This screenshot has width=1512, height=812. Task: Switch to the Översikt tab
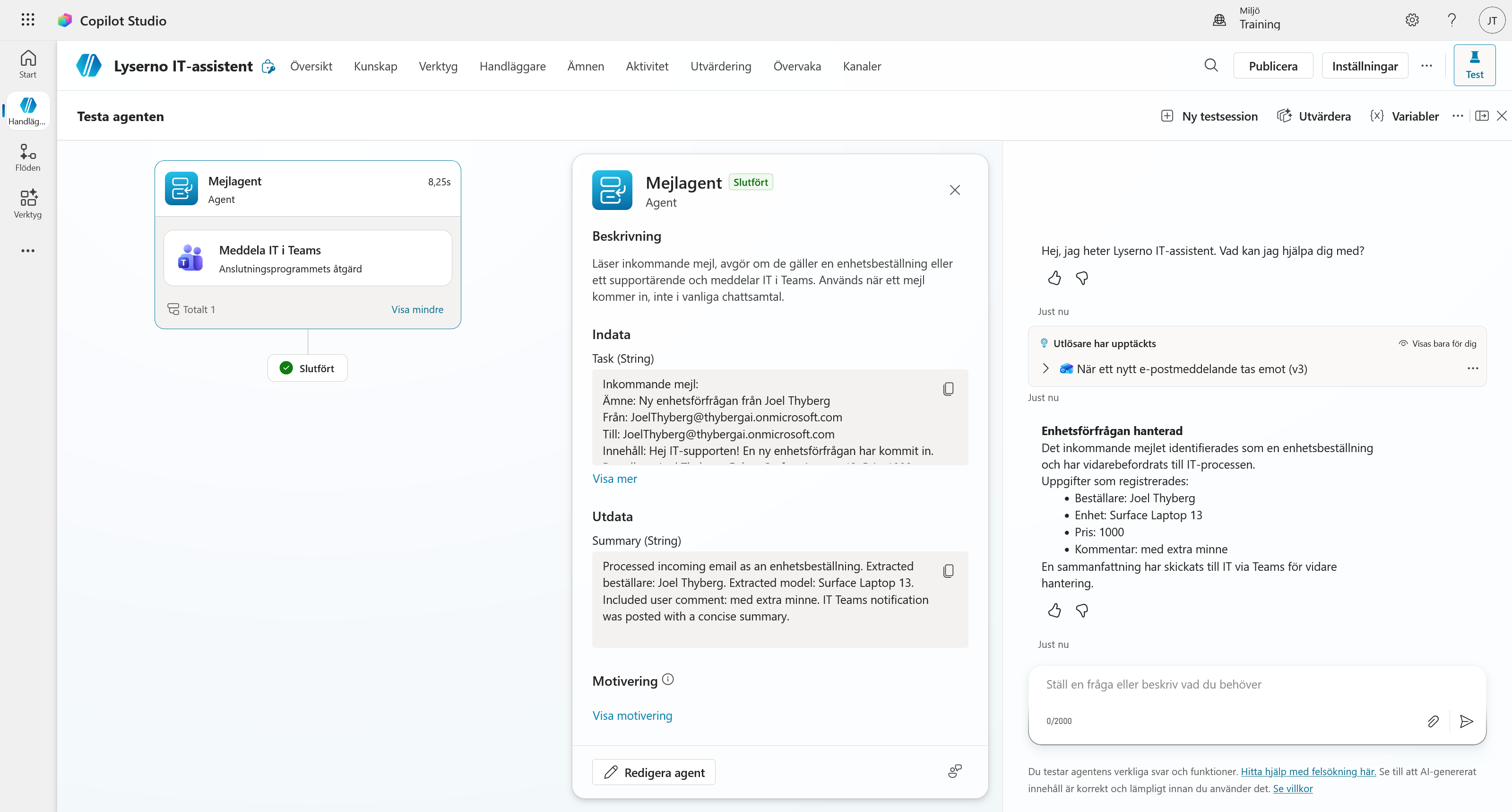tap(311, 66)
